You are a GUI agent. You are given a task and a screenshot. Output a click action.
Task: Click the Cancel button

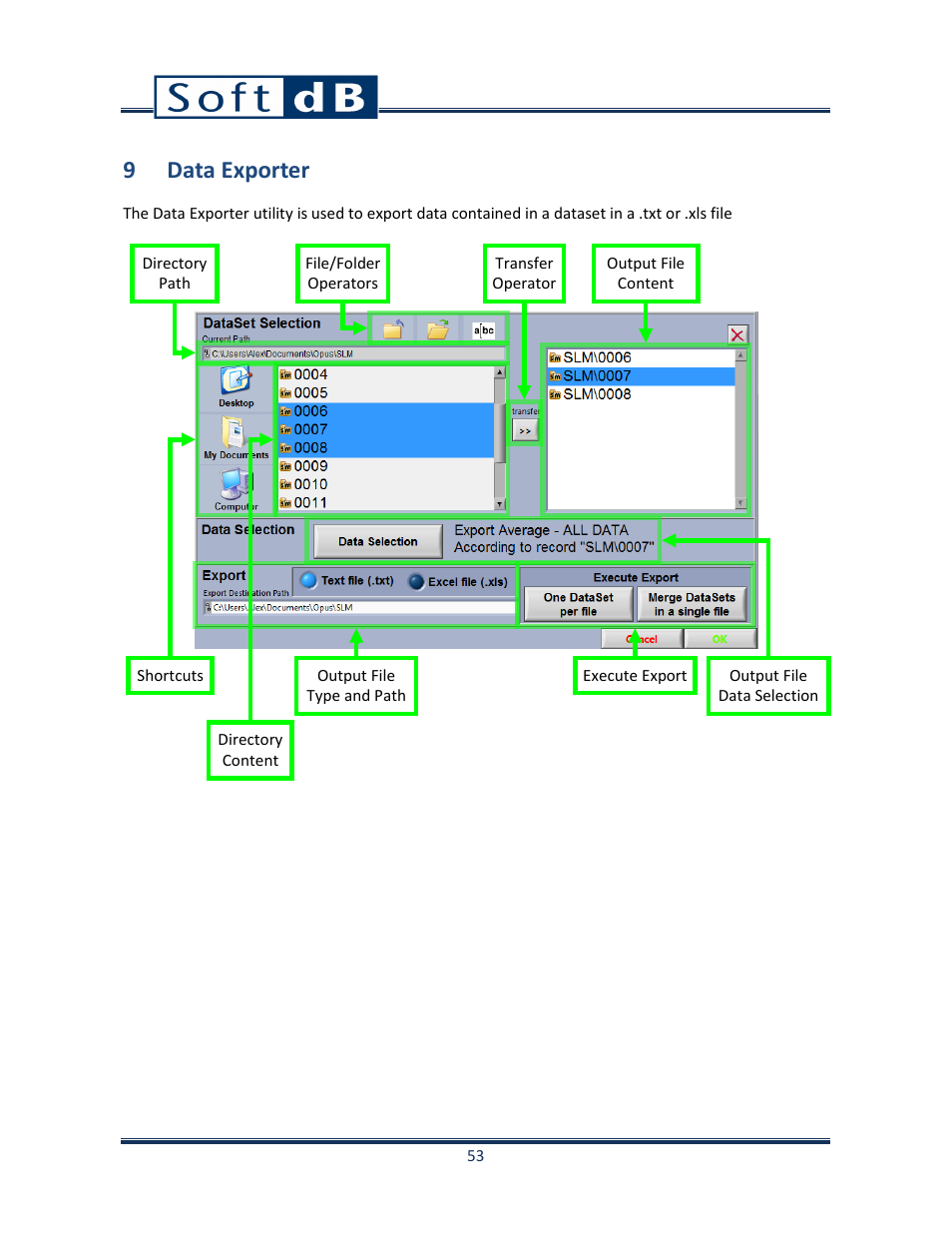point(642,639)
